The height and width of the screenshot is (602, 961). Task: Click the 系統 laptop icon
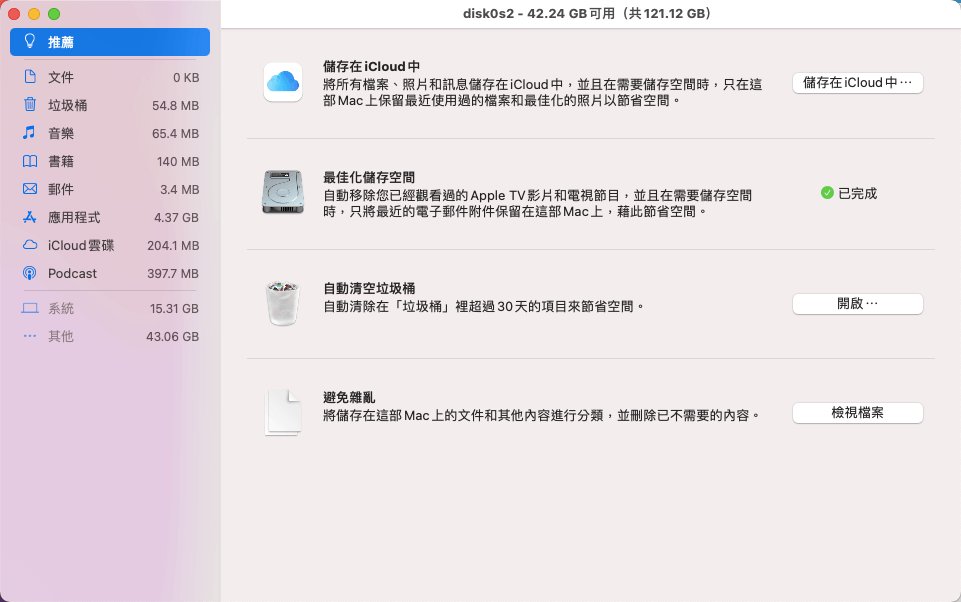click(x=29, y=308)
